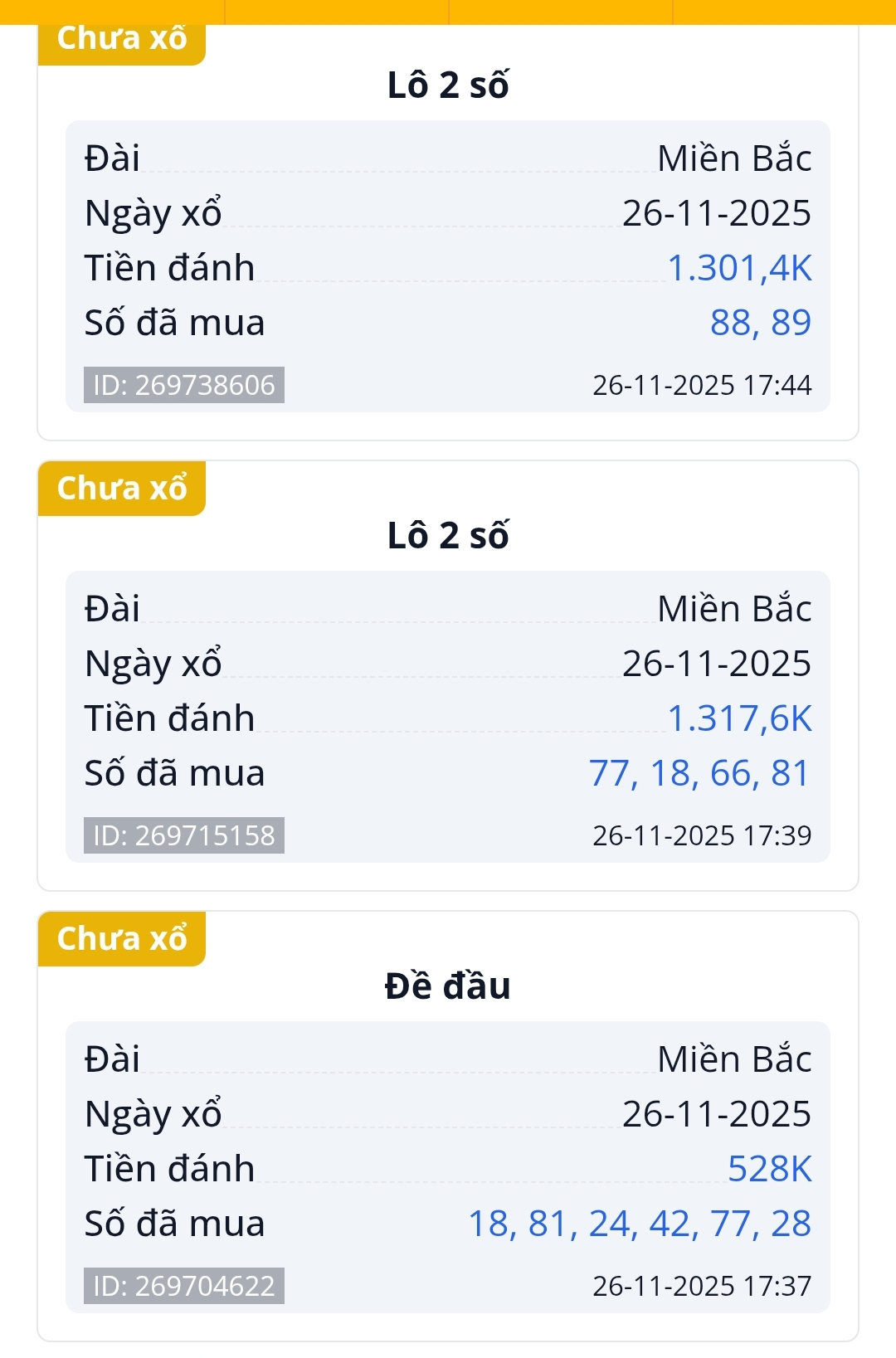Tap the ID: 269738606 label
The height and width of the screenshot is (1358, 896).
point(184,385)
